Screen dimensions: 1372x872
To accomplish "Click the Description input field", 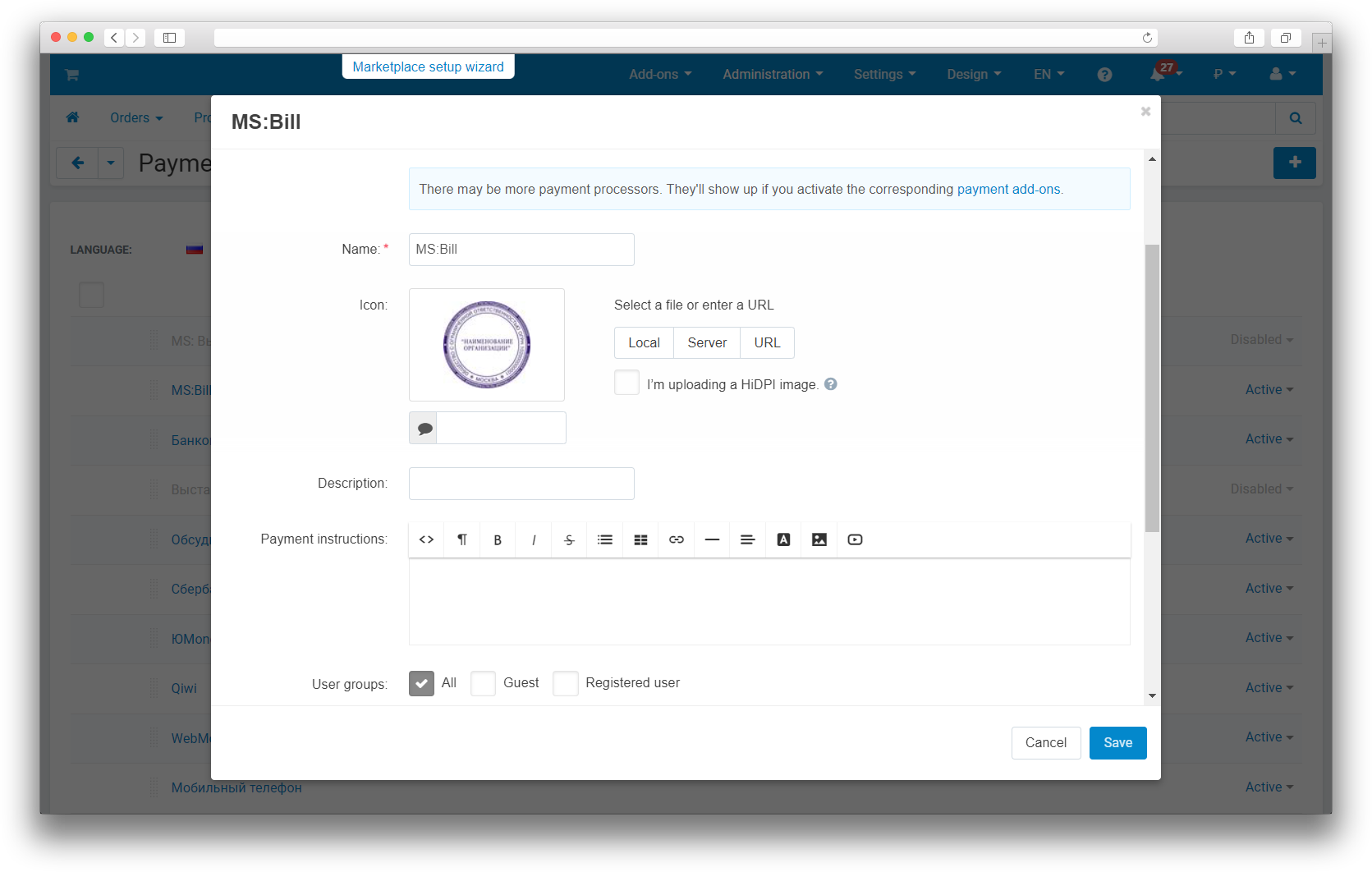I will pos(521,484).
